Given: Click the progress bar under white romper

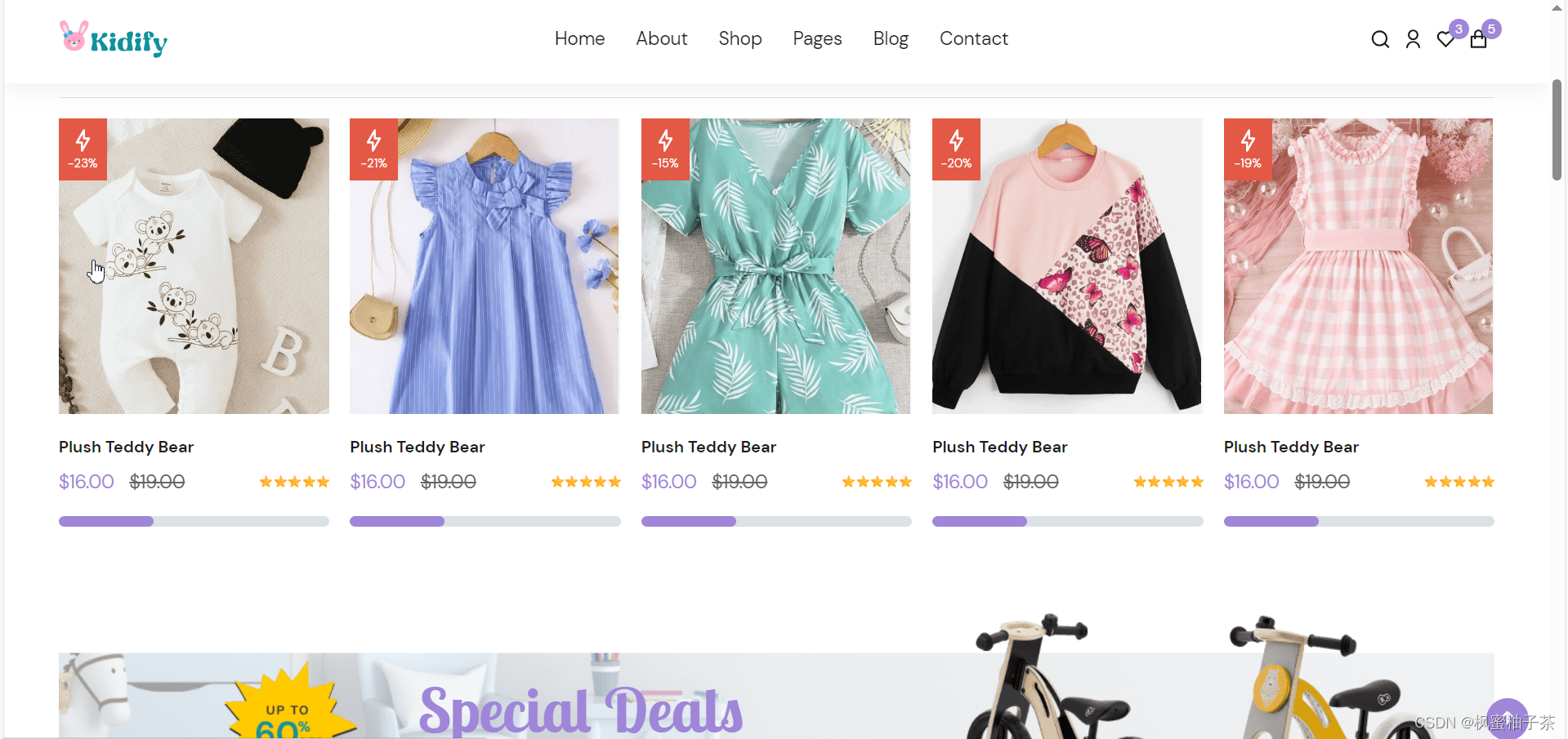Looking at the screenshot, I should point(194,521).
